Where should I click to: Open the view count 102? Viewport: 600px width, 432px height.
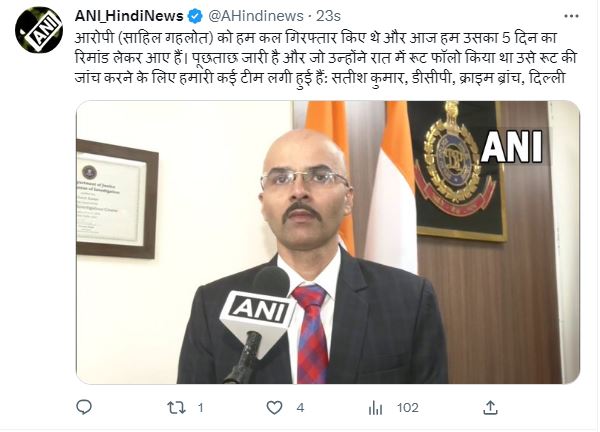click(408, 408)
